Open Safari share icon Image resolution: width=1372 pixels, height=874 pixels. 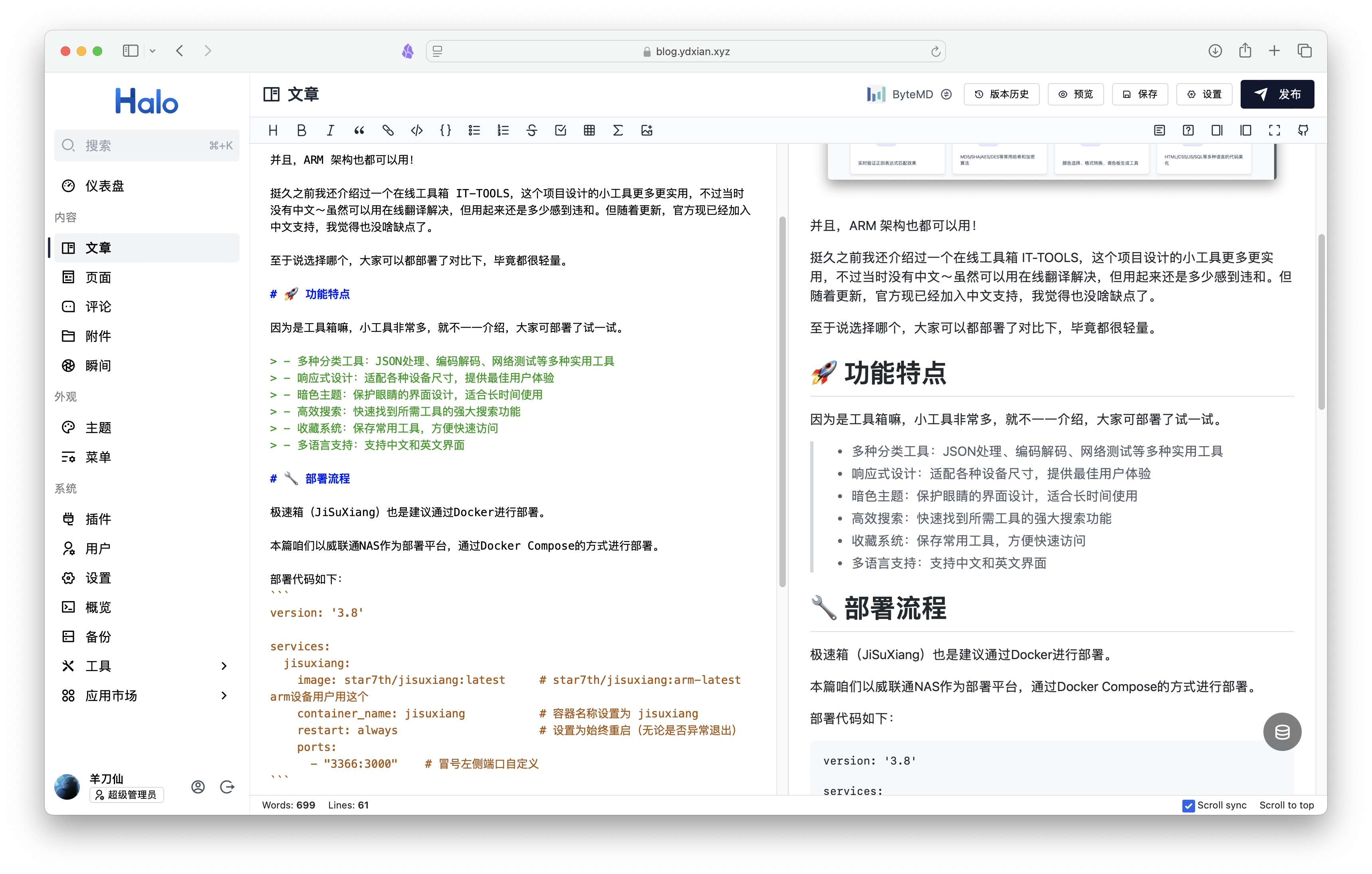pyautogui.click(x=1245, y=51)
